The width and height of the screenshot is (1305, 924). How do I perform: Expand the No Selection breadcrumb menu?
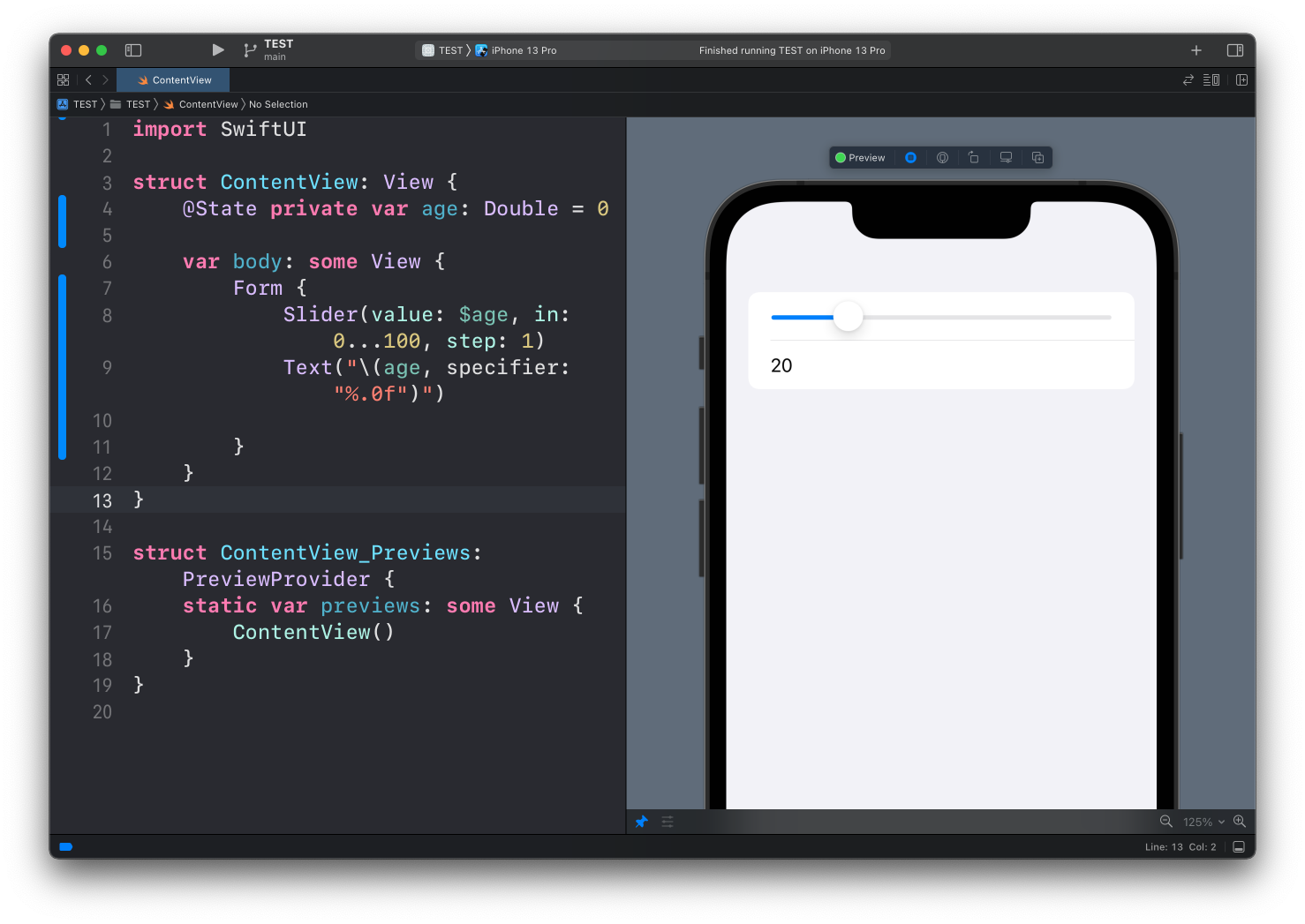click(278, 104)
